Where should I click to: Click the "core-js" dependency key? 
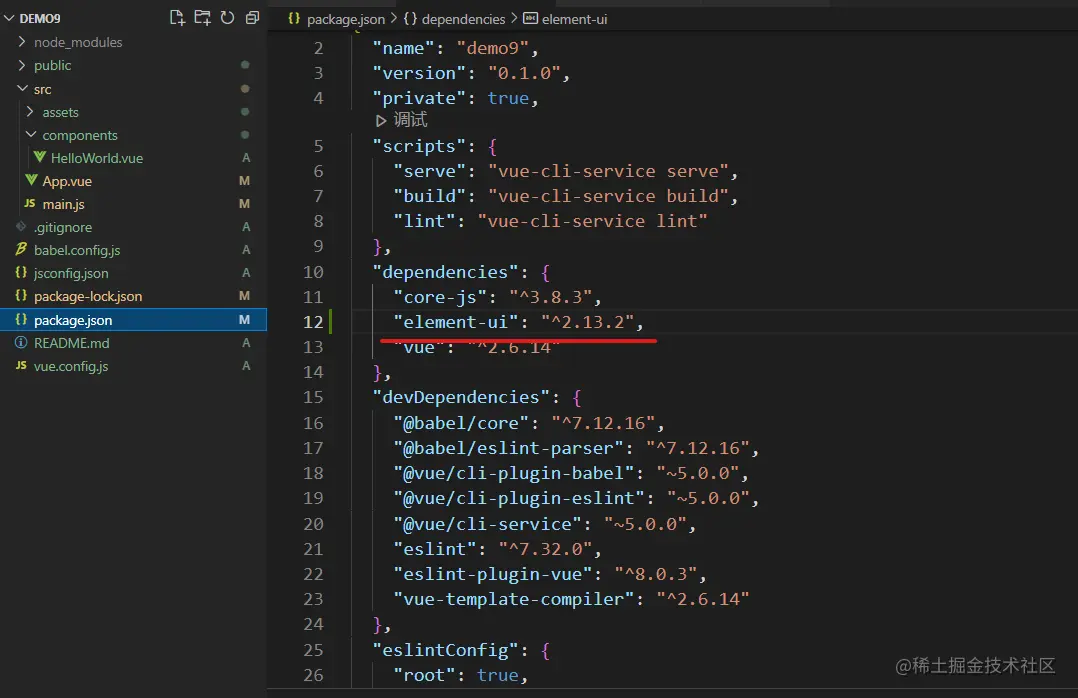[439, 297]
